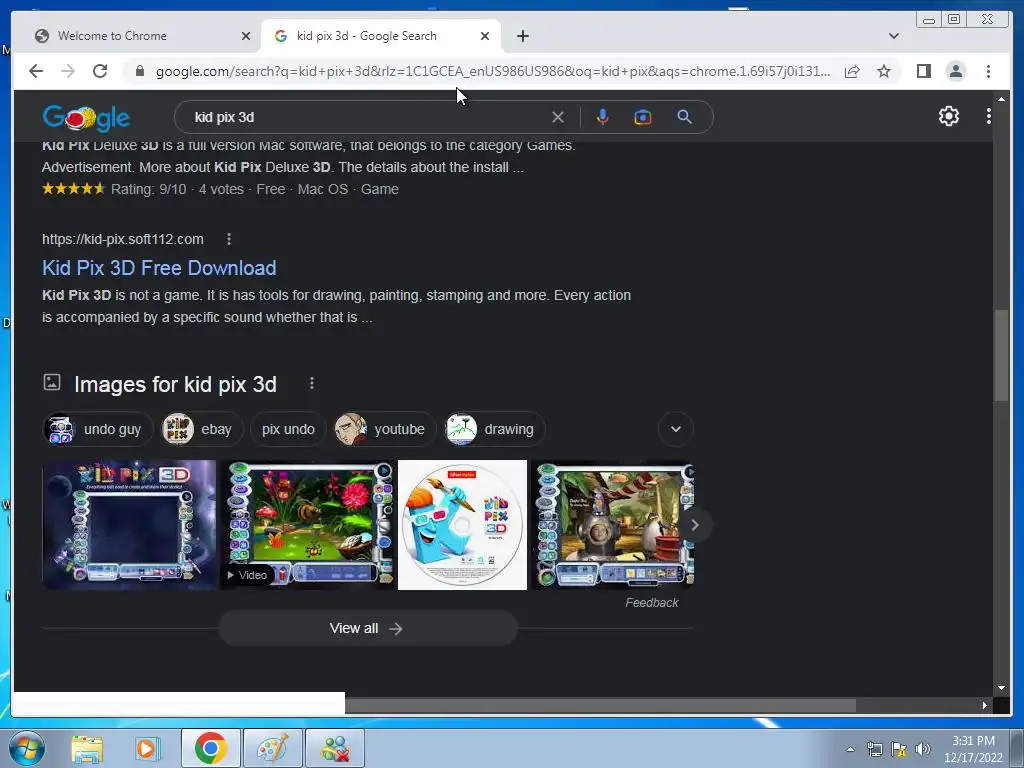This screenshot has height=768, width=1024.
Task: Select the ebay image filter chip
Action: (202, 429)
